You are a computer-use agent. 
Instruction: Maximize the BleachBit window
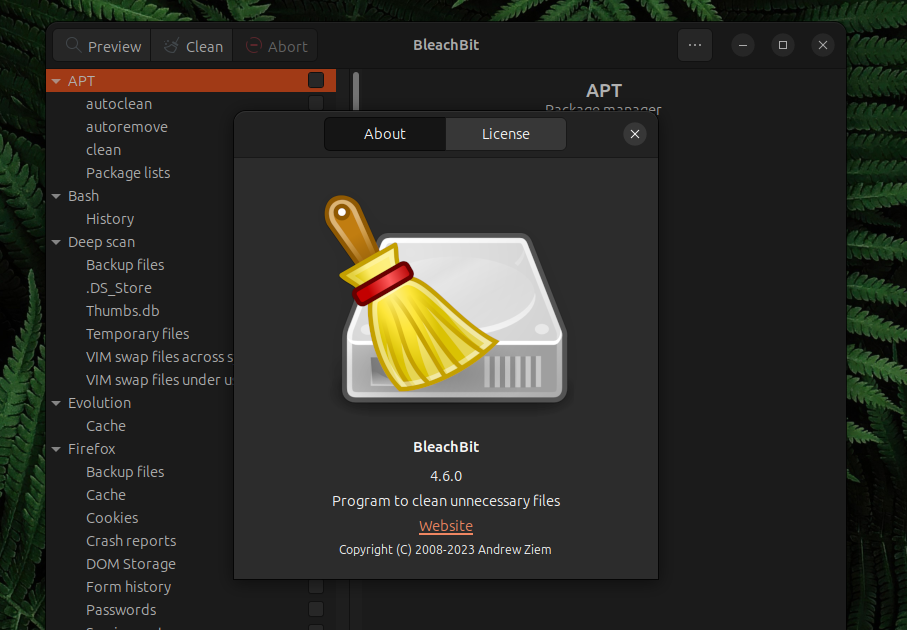coord(783,45)
